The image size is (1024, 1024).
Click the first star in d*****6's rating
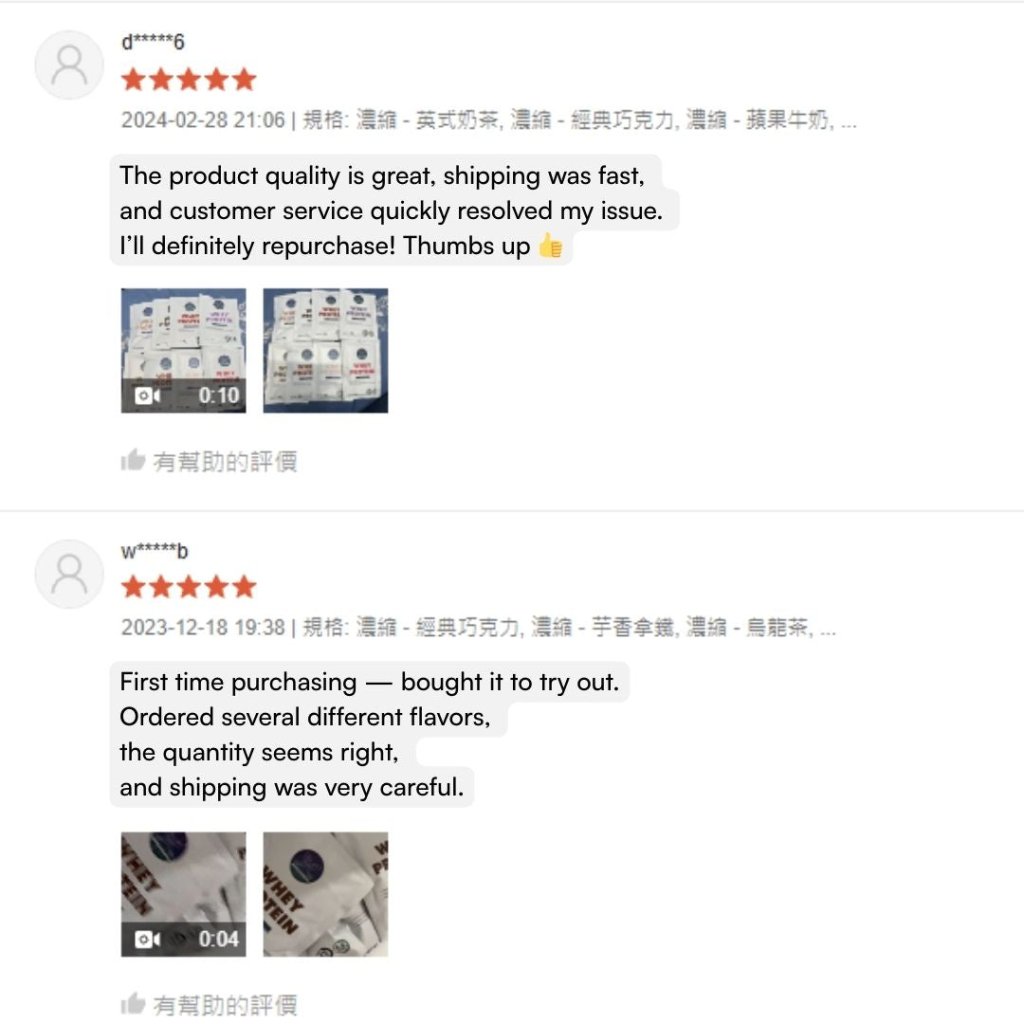coord(132,80)
